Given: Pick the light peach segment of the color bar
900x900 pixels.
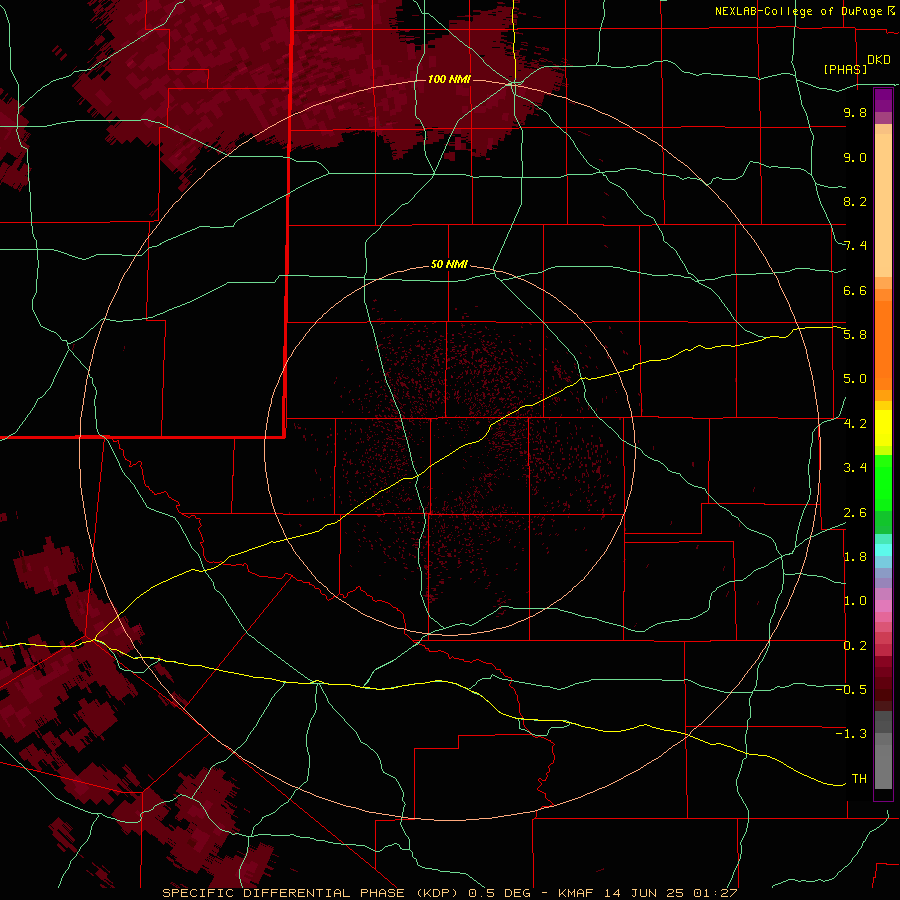Looking at the screenshot, I should pos(883,205).
